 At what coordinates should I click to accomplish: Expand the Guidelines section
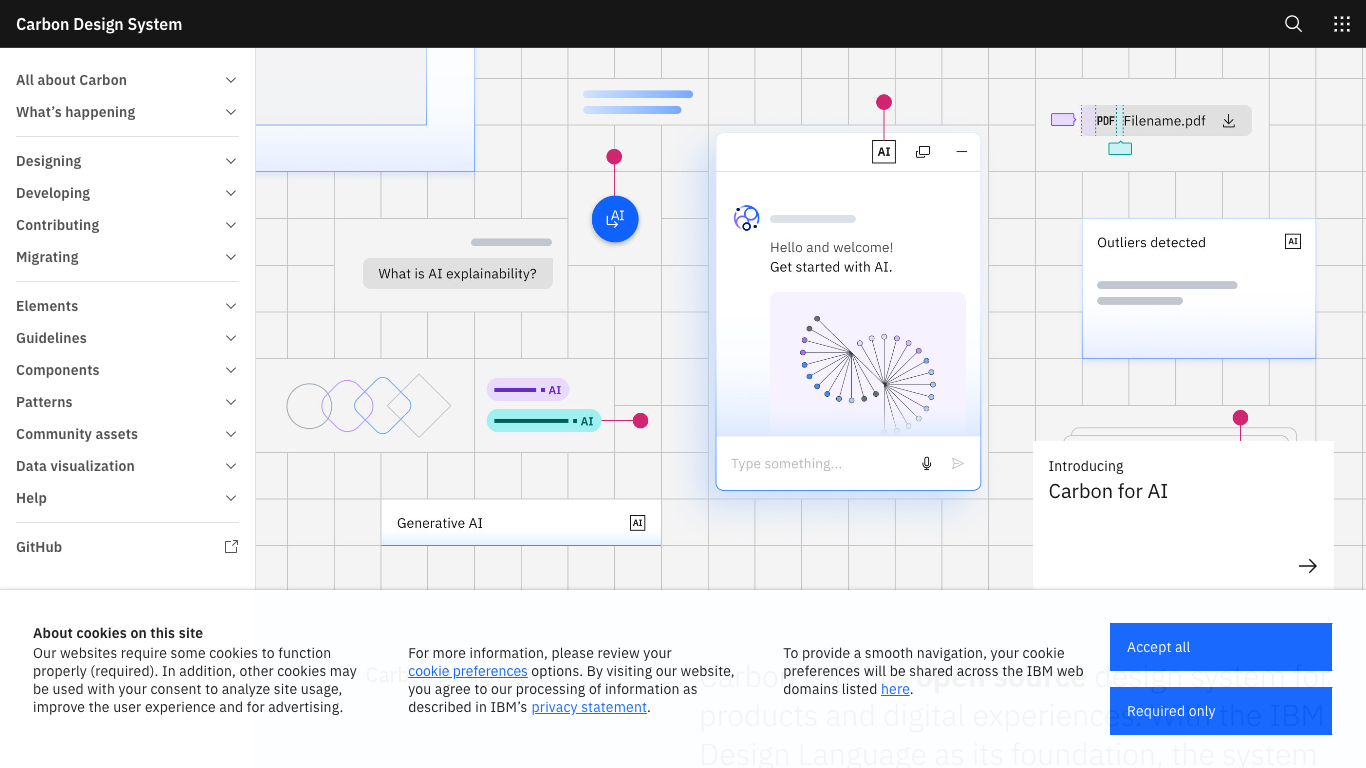point(127,338)
